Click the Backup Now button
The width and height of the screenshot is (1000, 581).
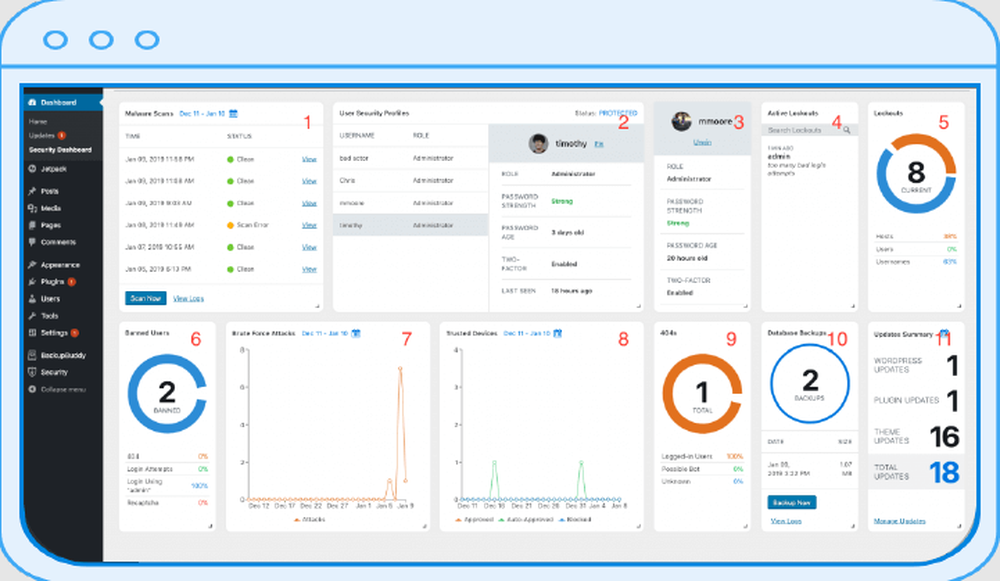point(791,503)
